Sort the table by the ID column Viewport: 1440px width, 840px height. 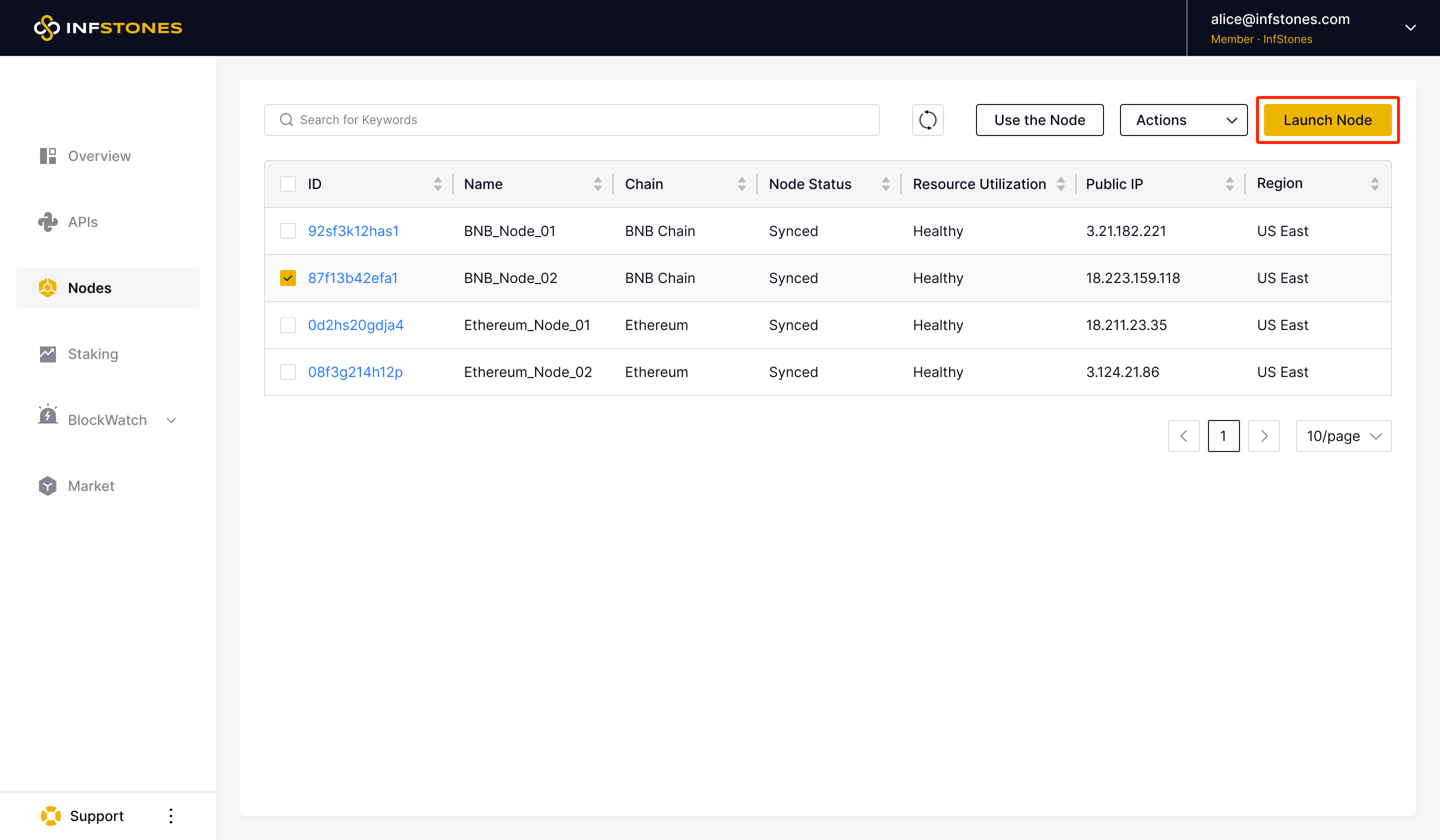coord(437,184)
